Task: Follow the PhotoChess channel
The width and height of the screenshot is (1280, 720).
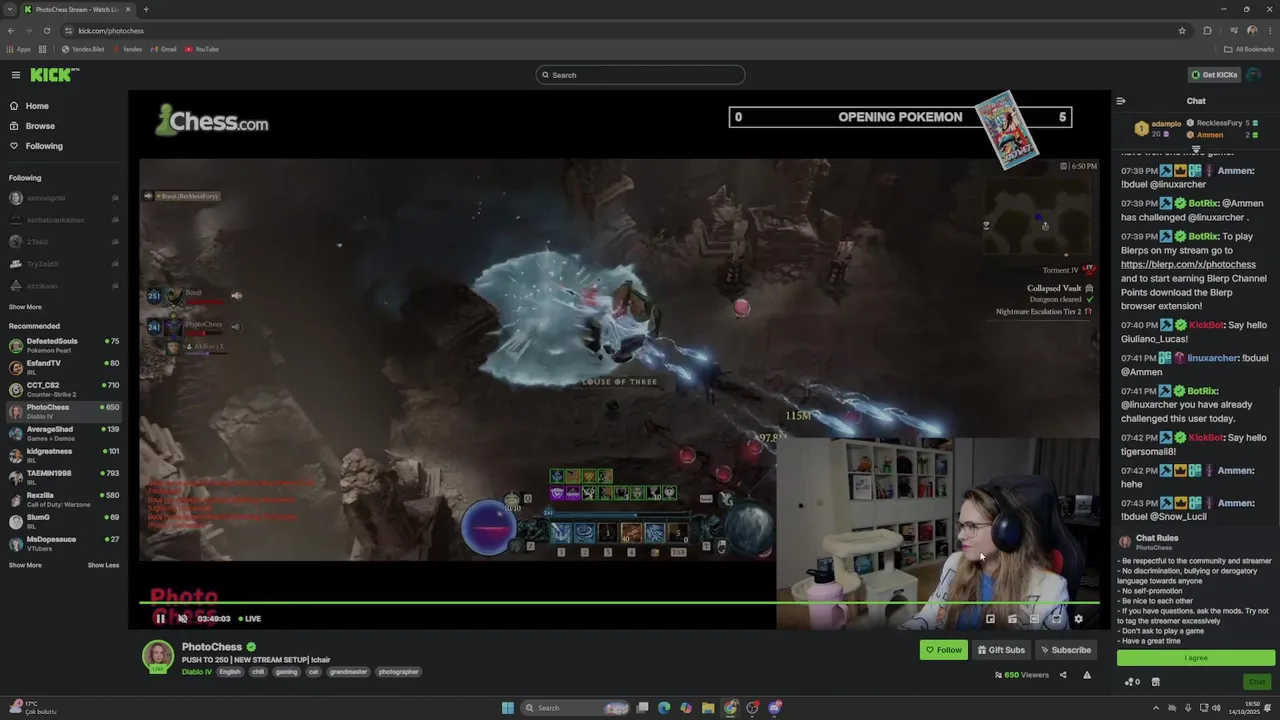Action: [x=944, y=650]
